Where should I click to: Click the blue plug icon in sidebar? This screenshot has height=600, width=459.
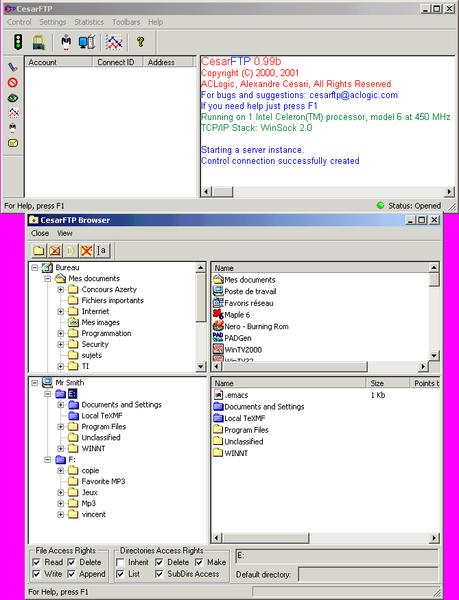point(13,67)
